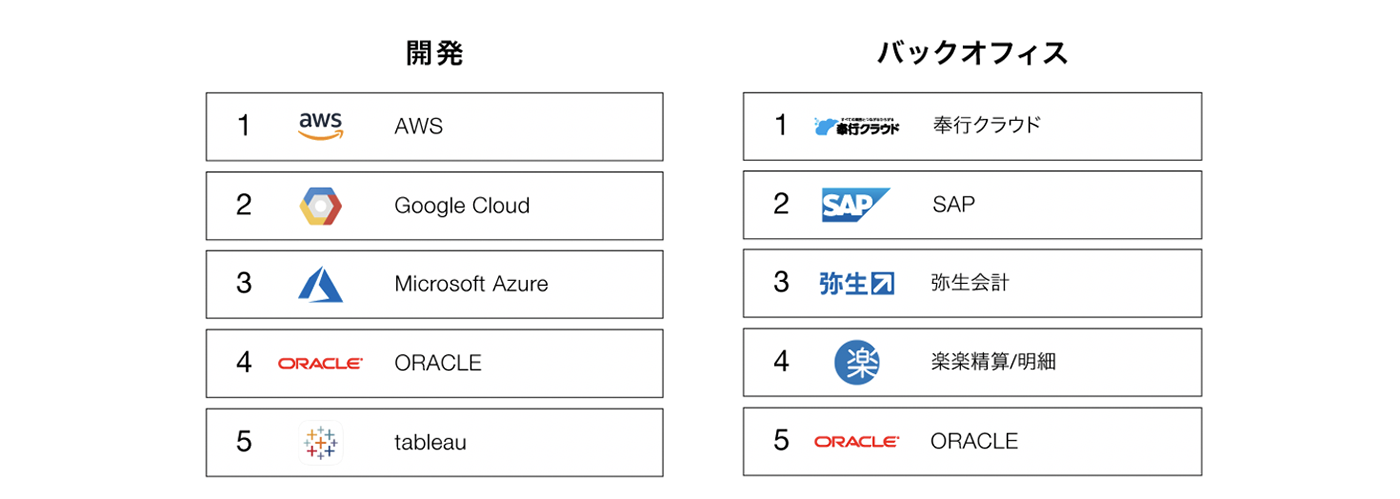Image resolution: width=1400 pixels, height=499 pixels.
Task: Click rank number 1 in 開発 list
Action: point(243,126)
